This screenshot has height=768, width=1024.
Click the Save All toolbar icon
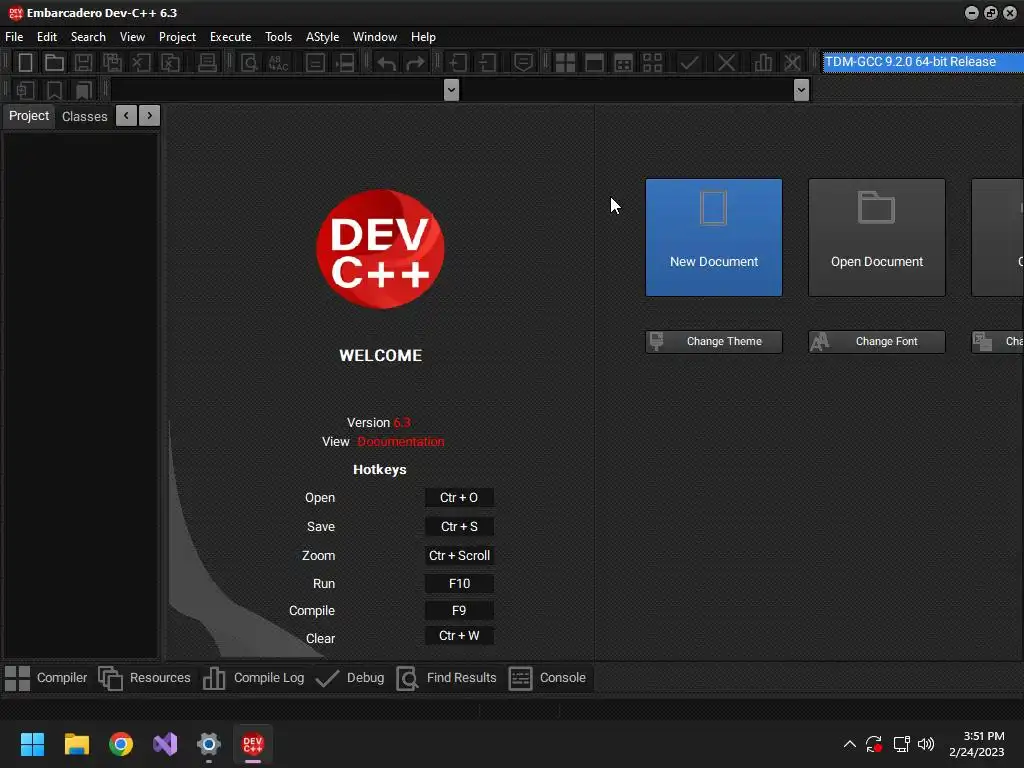pos(112,63)
